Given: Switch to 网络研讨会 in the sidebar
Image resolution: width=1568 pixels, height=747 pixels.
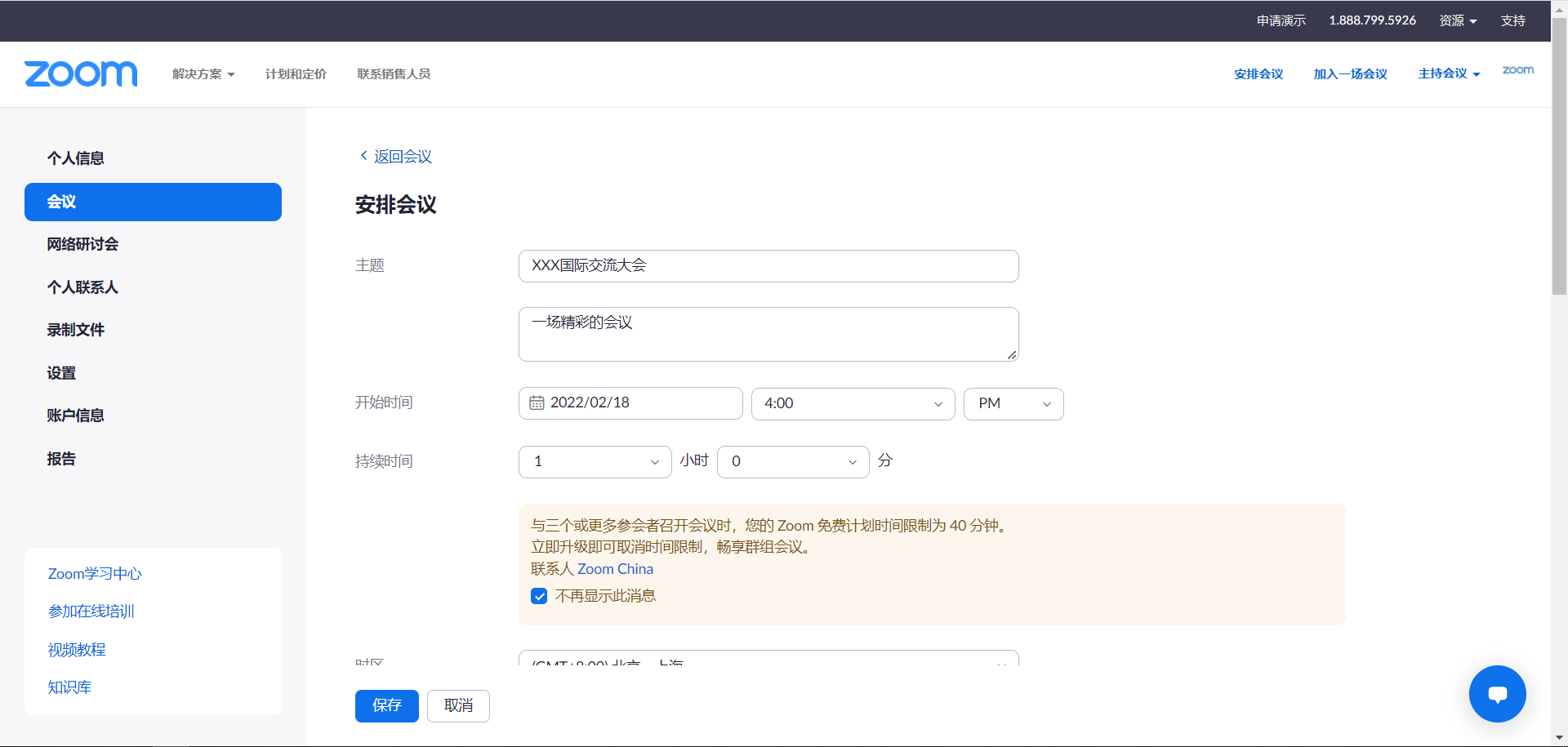Looking at the screenshot, I should point(83,244).
